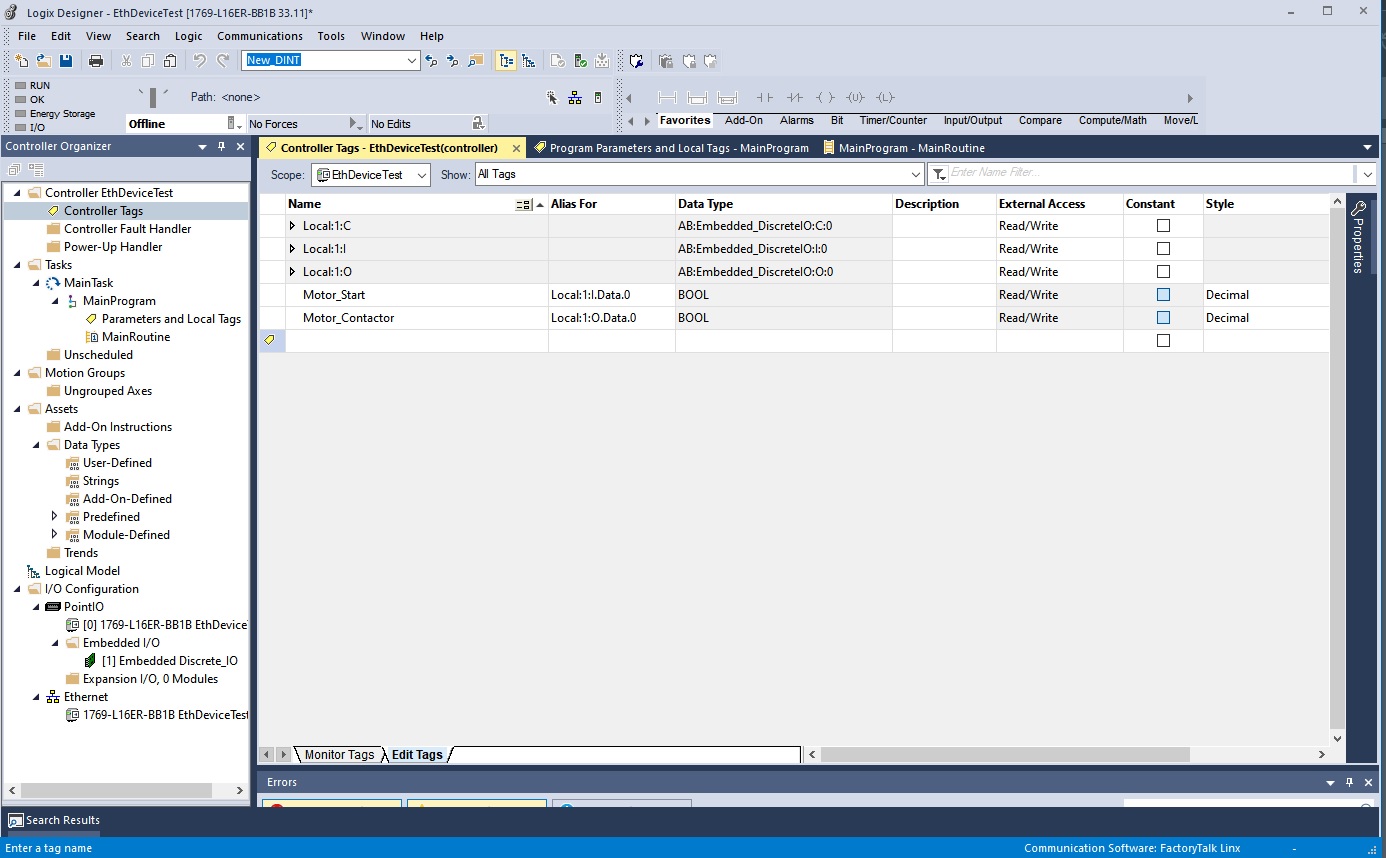Insert Examine Off (XIO) contact instruction

(x=795, y=97)
